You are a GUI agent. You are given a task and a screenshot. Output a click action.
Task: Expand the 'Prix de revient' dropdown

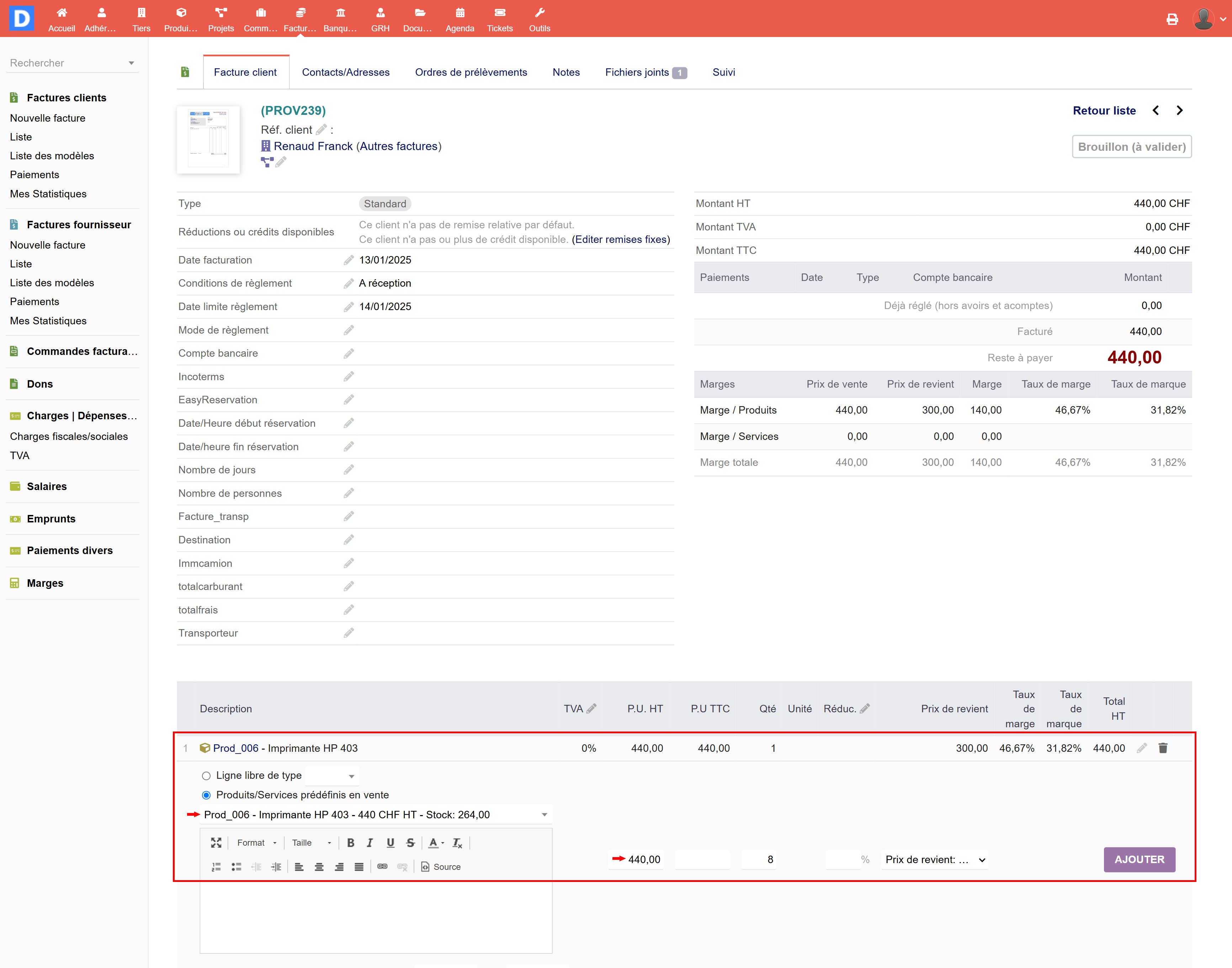click(x=934, y=860)
